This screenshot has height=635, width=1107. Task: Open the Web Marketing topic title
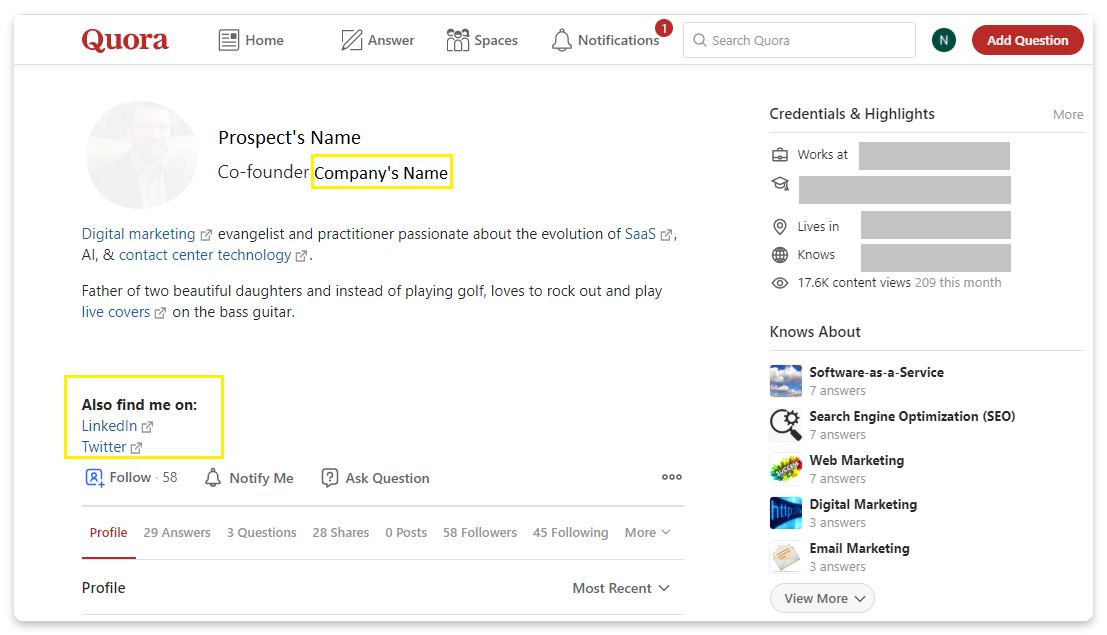(856, 461)
